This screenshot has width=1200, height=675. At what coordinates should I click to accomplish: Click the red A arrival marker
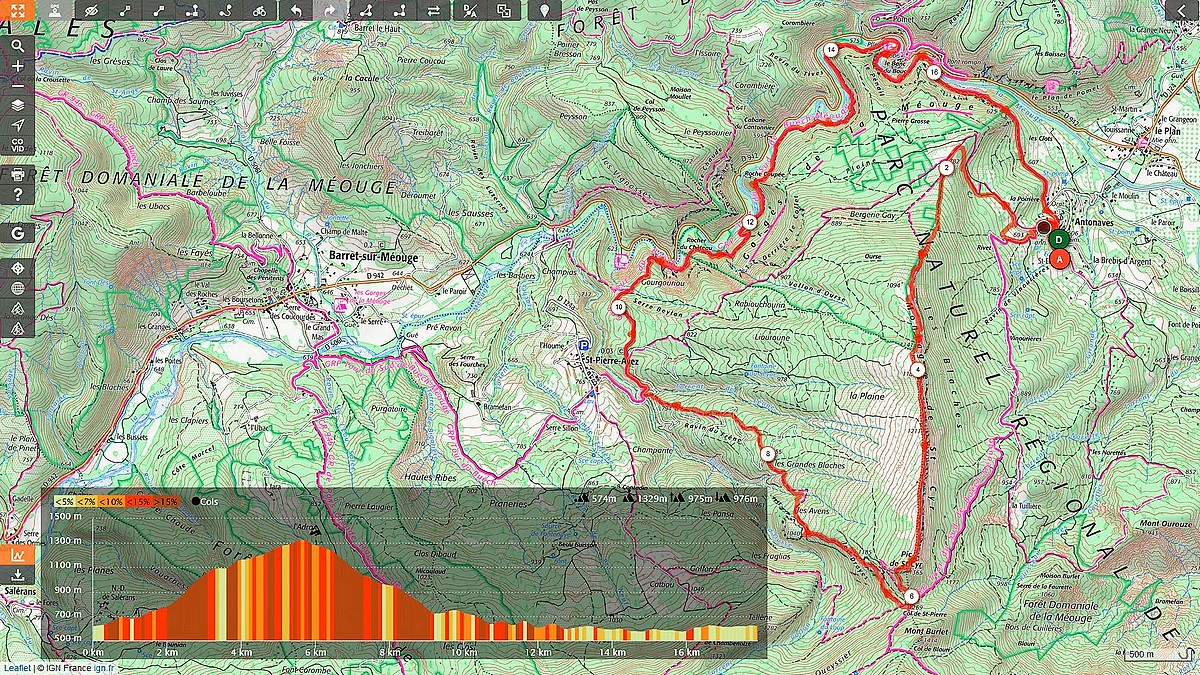coord(1061,258)
